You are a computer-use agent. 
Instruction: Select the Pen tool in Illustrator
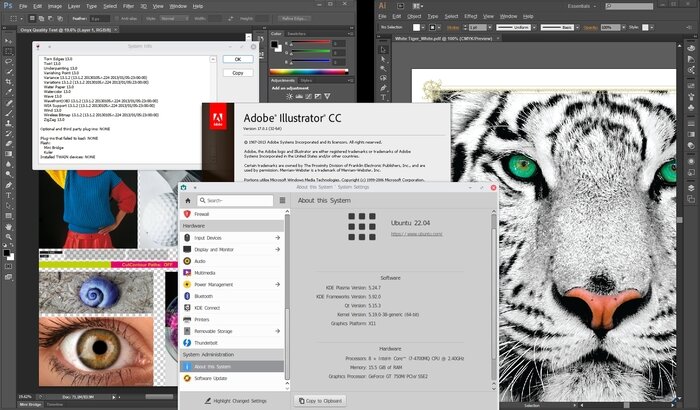click(383, 88)
